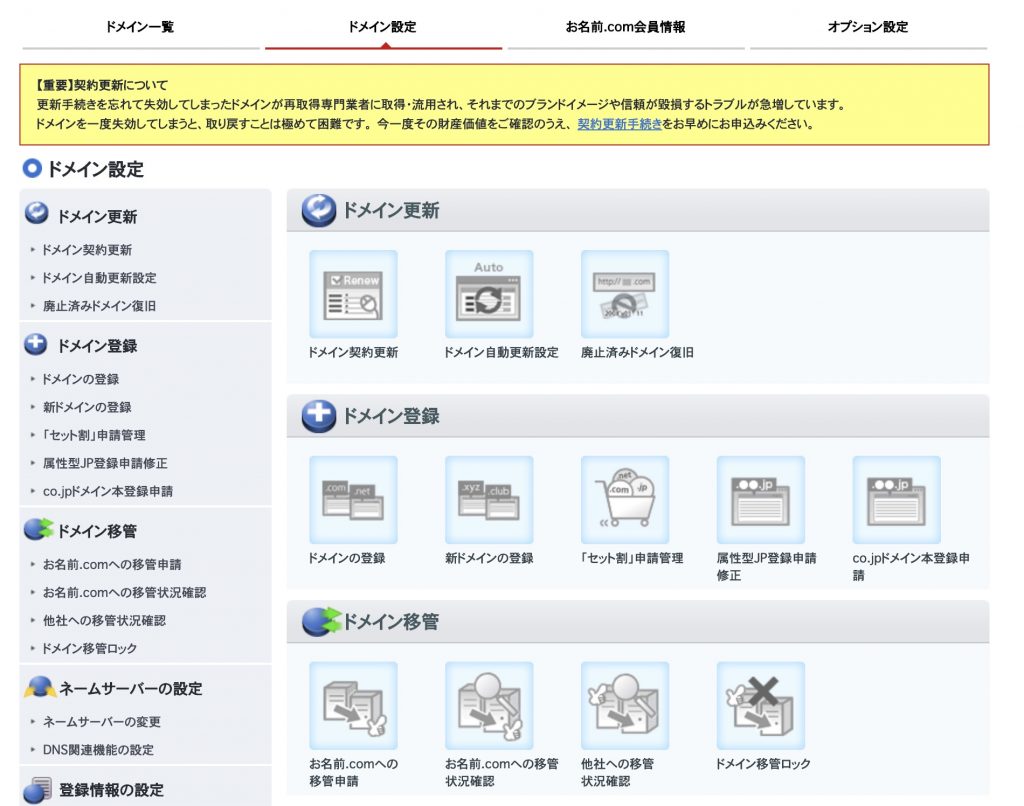Open sidebar link 「セット割」申請管理
Screen dimensions: 1024x806
[x=93, y=436]
